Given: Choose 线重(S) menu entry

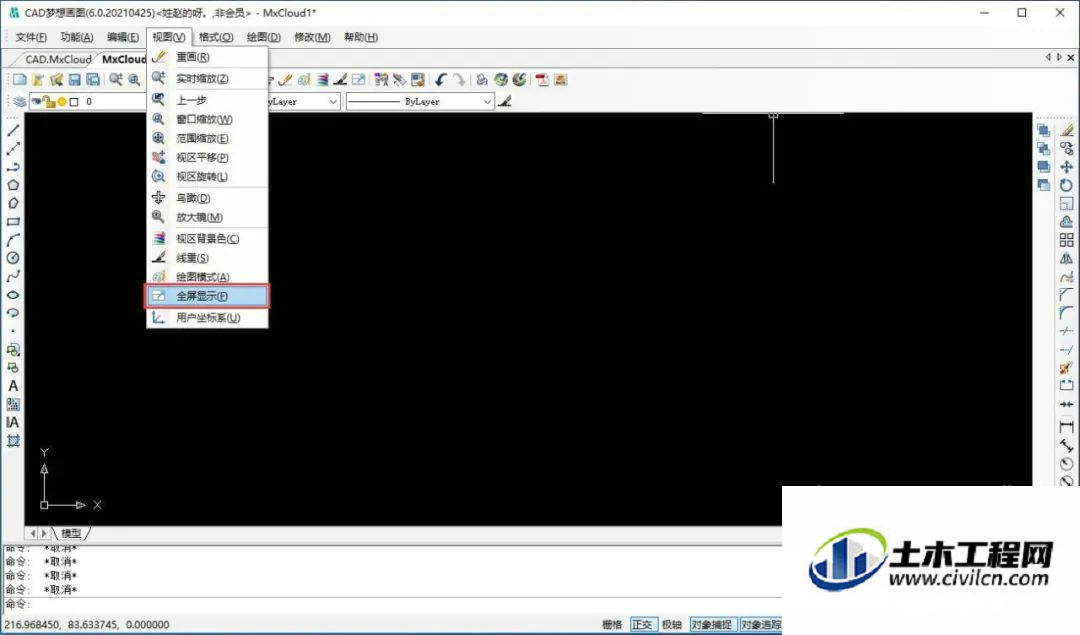Looking at the screenshot, I should click(207, 258).
